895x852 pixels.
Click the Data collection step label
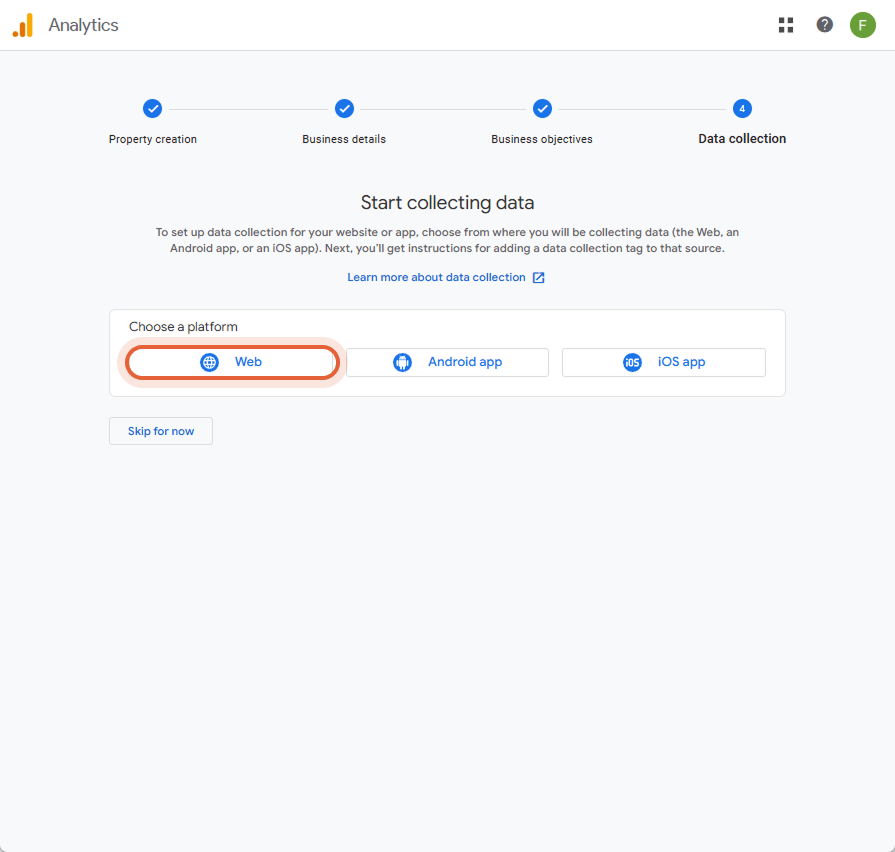tap(742, 139)
